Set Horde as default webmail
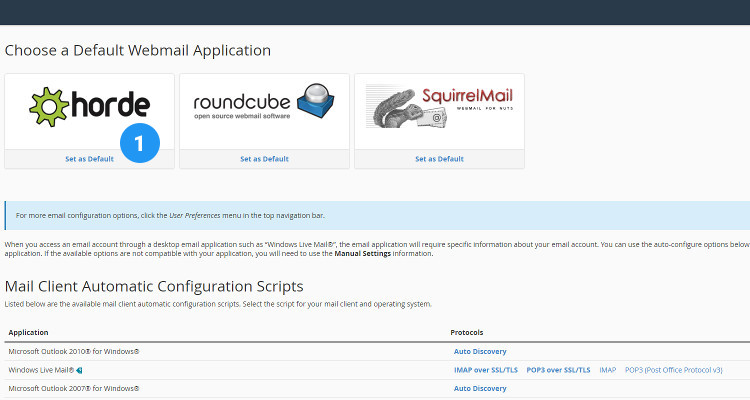750x400 pixels. 89,159
